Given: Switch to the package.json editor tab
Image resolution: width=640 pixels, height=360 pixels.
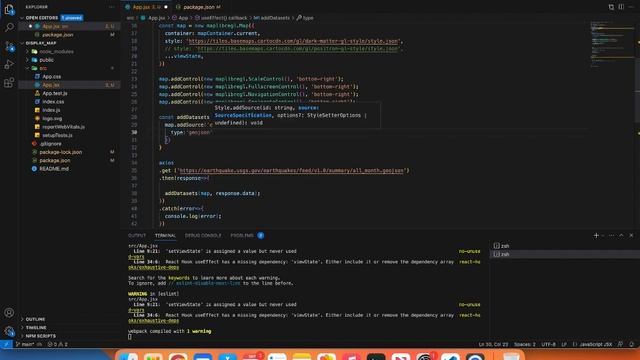Looking at the screenshot, I should pos(198,7).
